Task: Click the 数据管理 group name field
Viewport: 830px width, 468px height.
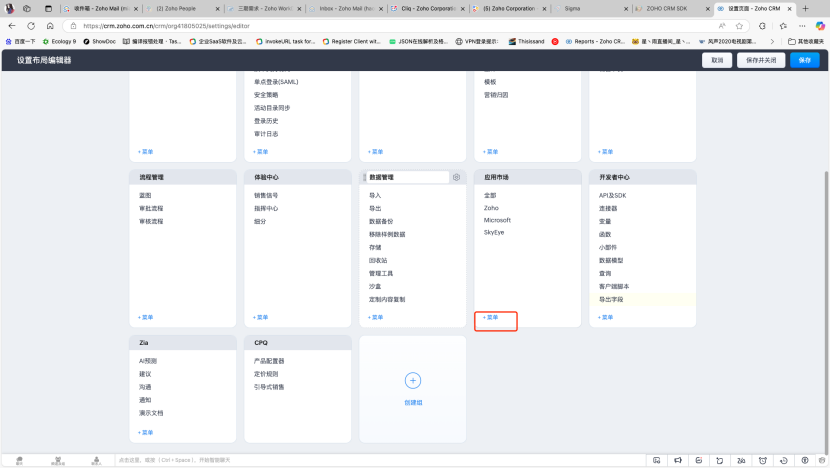Action: 408,177
